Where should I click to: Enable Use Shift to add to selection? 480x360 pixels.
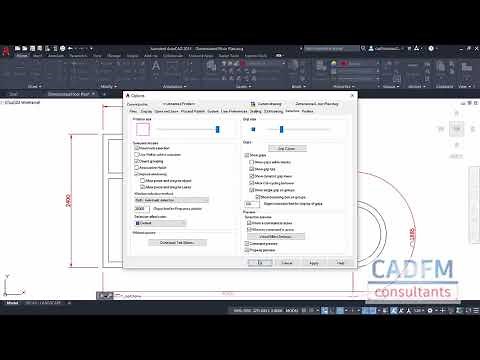(x=136, y=155)
